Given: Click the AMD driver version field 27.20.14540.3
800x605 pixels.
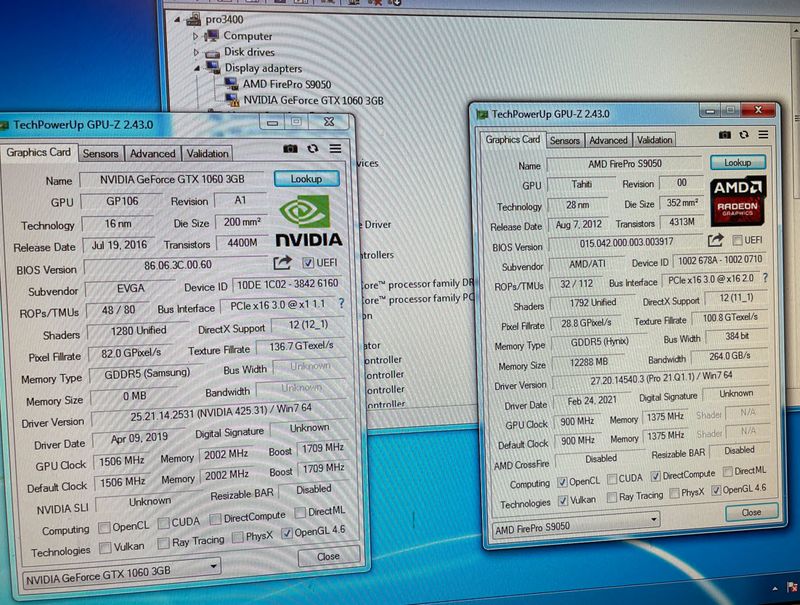Looking at the screenshot, I should [x=661, y=378].
